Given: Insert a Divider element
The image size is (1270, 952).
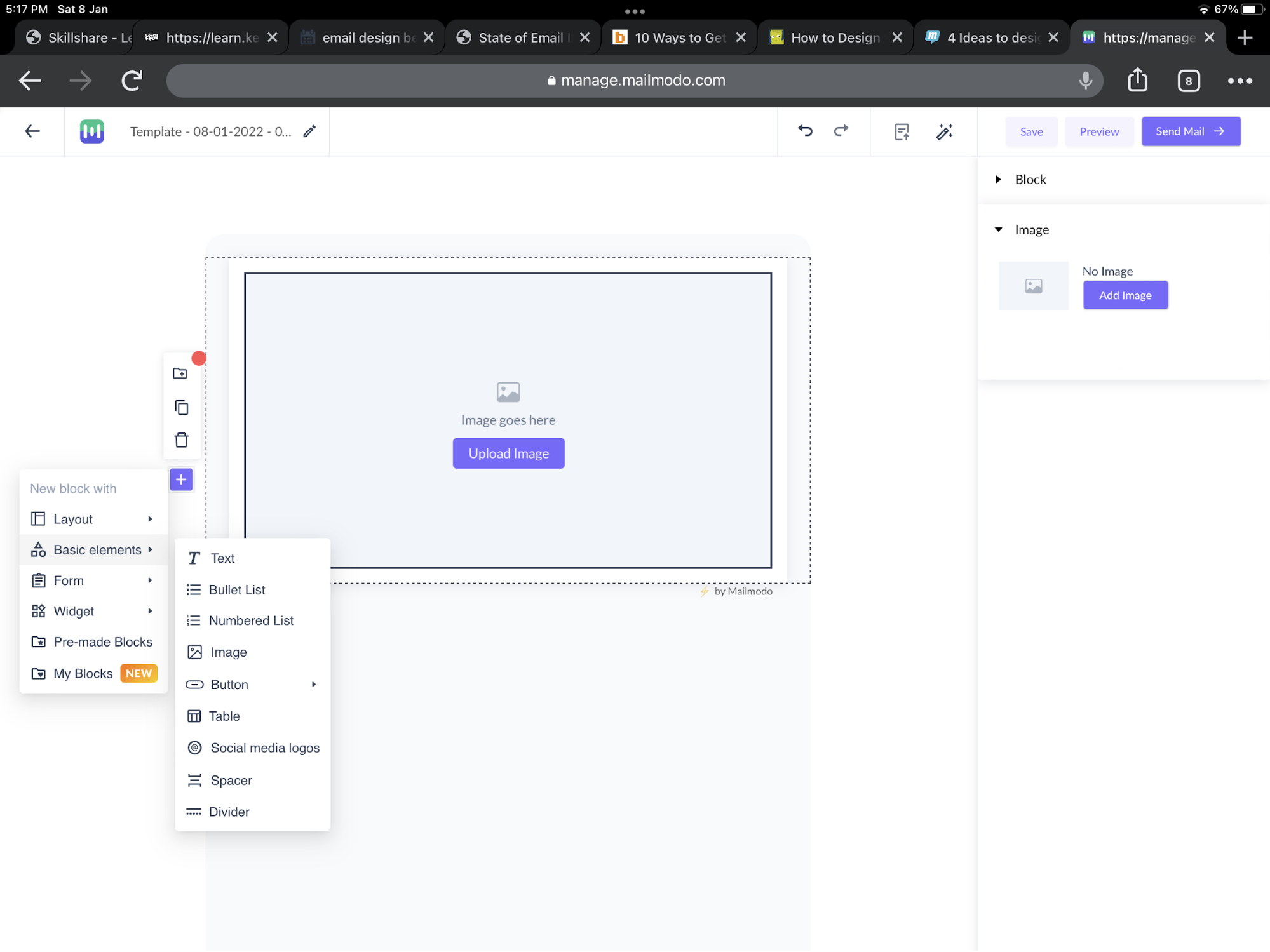Looking at the screenshot, I should pyautogui.click(x=252, y=812).
